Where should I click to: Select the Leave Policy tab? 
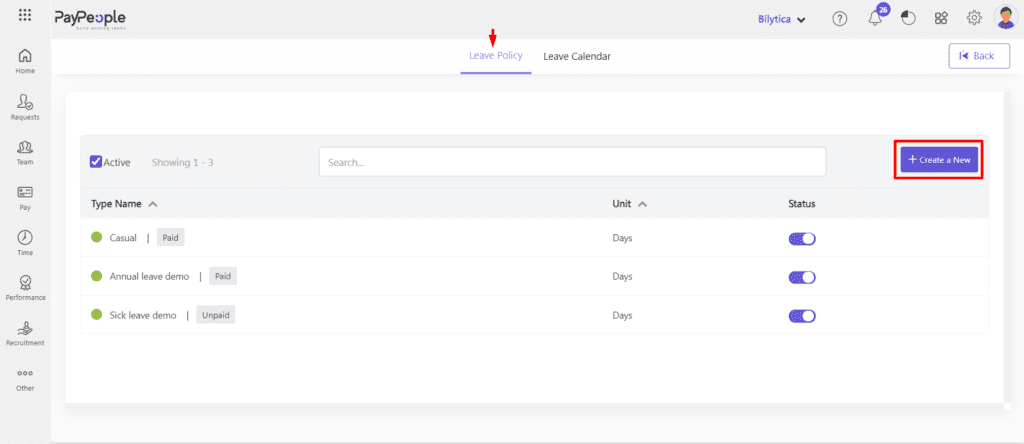(496, 56)
